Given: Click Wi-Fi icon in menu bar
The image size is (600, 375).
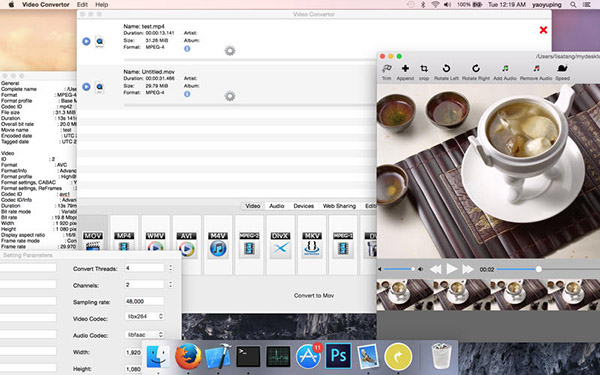Looking at the screenshot, I should [435, 5].
